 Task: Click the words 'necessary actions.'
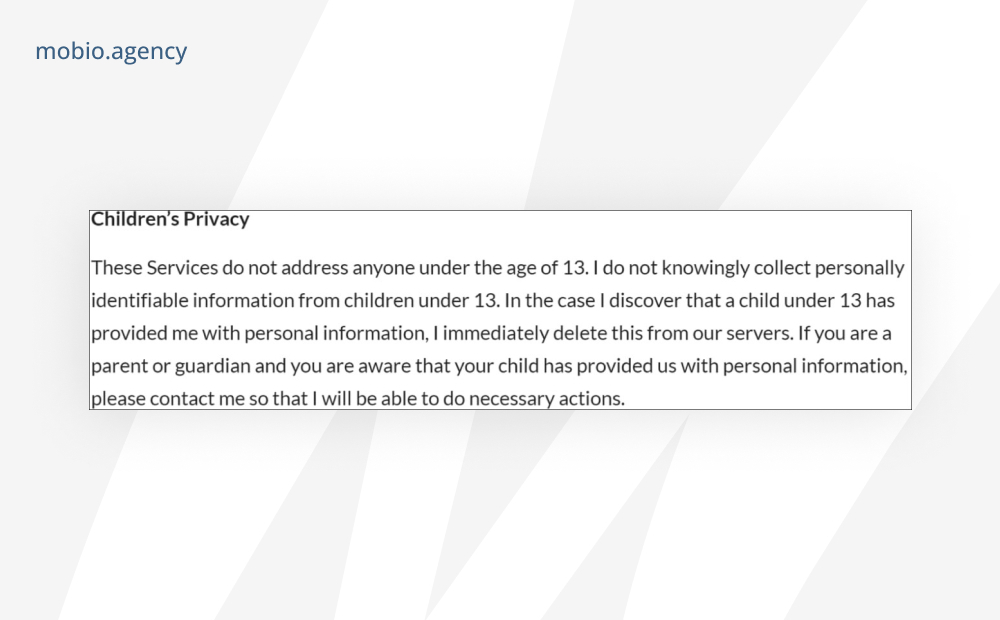point(547,399)
